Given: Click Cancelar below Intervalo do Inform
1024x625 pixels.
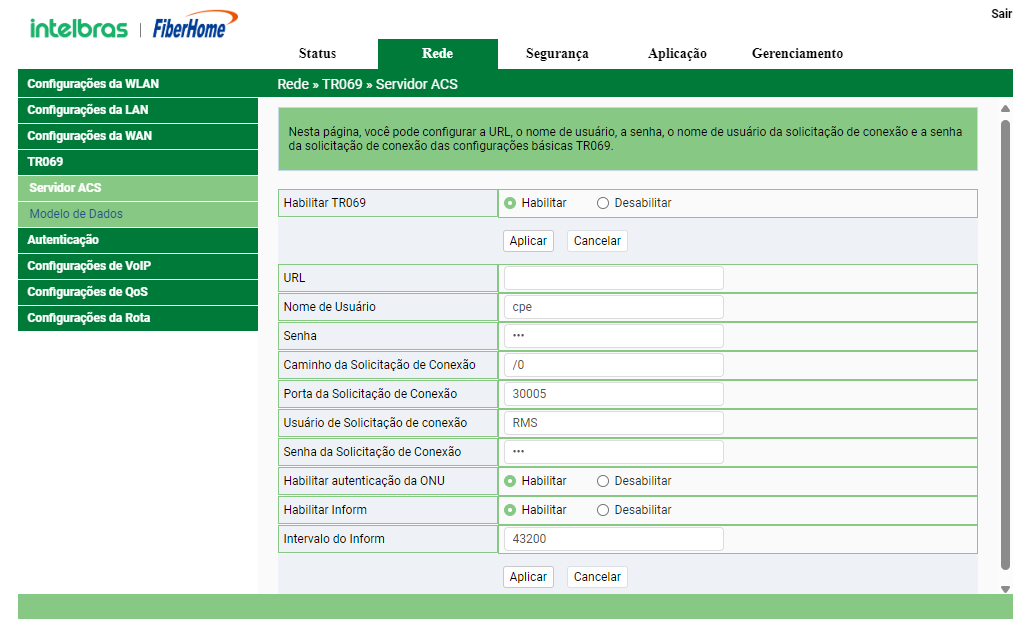Looking at the screenshot, I should 597,577.
